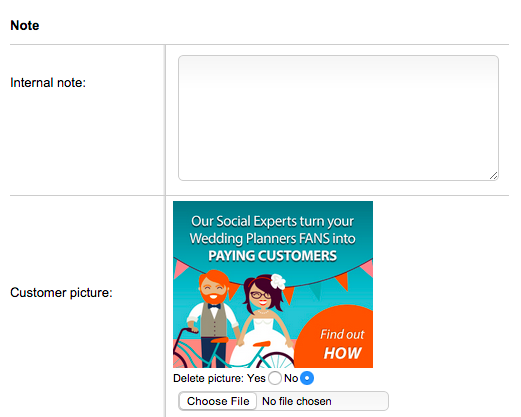Click the Choose File button
This screenshot has width=521, height=417.
click(x=218, y=401)
